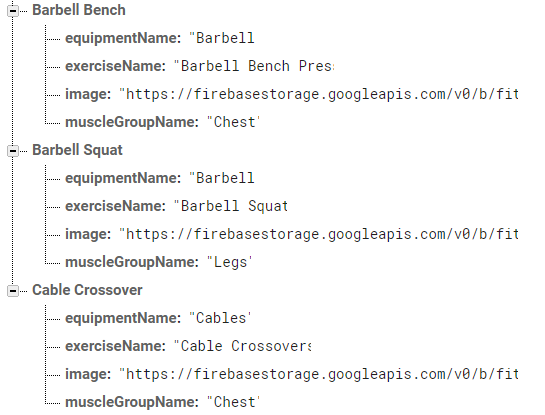Click image URL value under Barbell Bench
Image resolution: width=545 pixels, height=415 pixels.
(319, 94)
